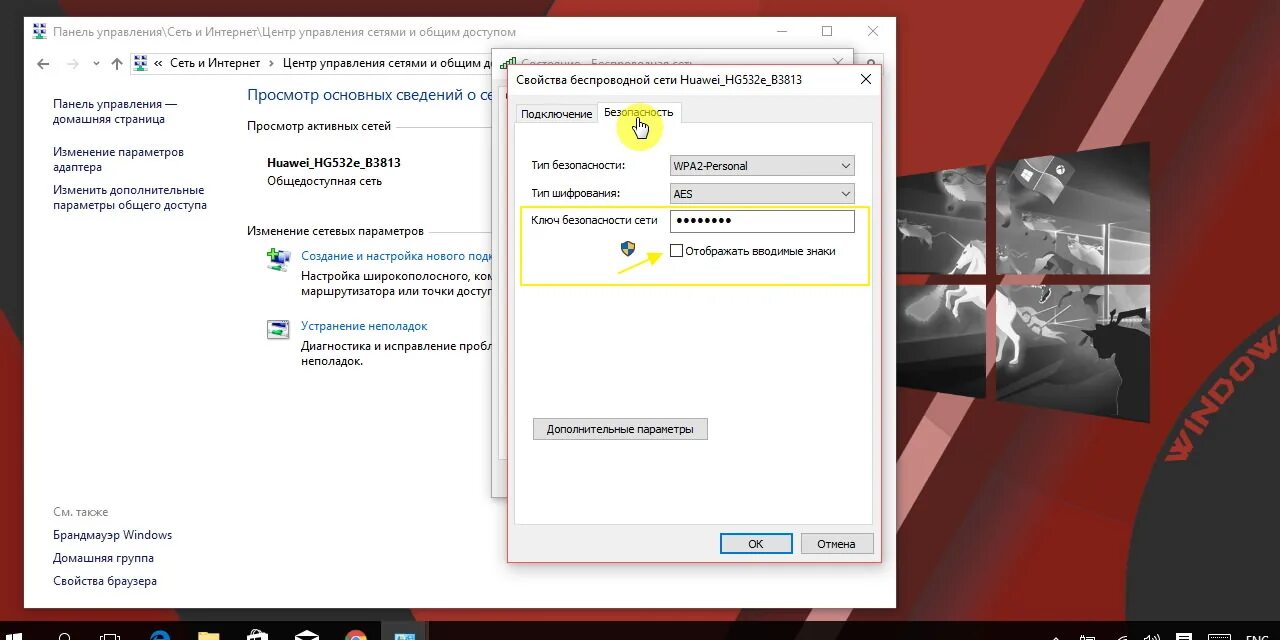Open Панель управления домашняя страница link
1280x640 pixels.
click(x=115, y=111)
